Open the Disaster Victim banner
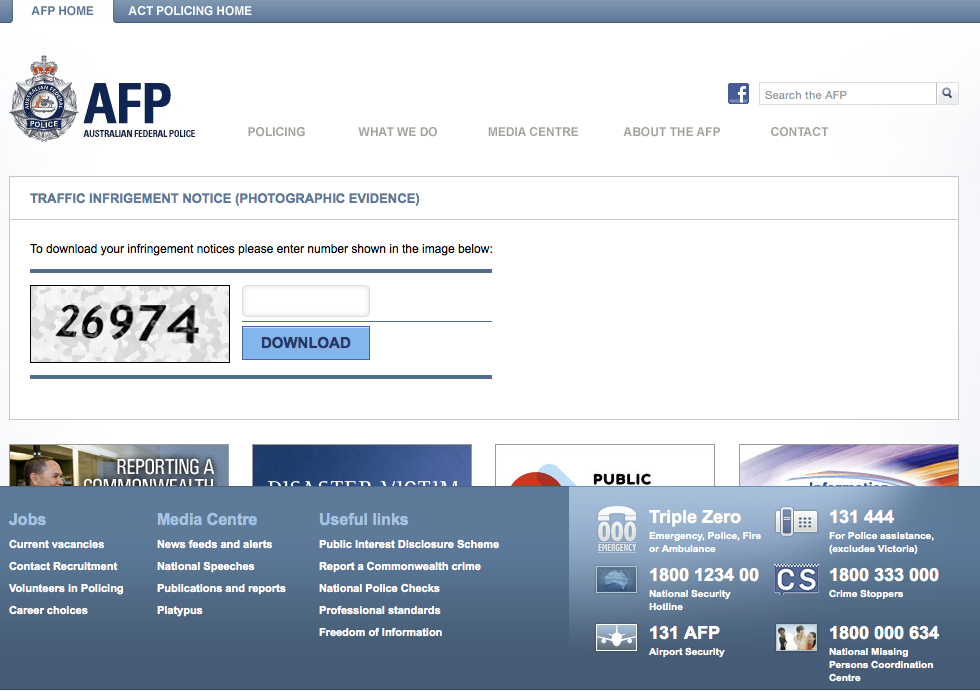Image resolution: width=980 pixels, height=691 pixels. [x=362, y=465]
